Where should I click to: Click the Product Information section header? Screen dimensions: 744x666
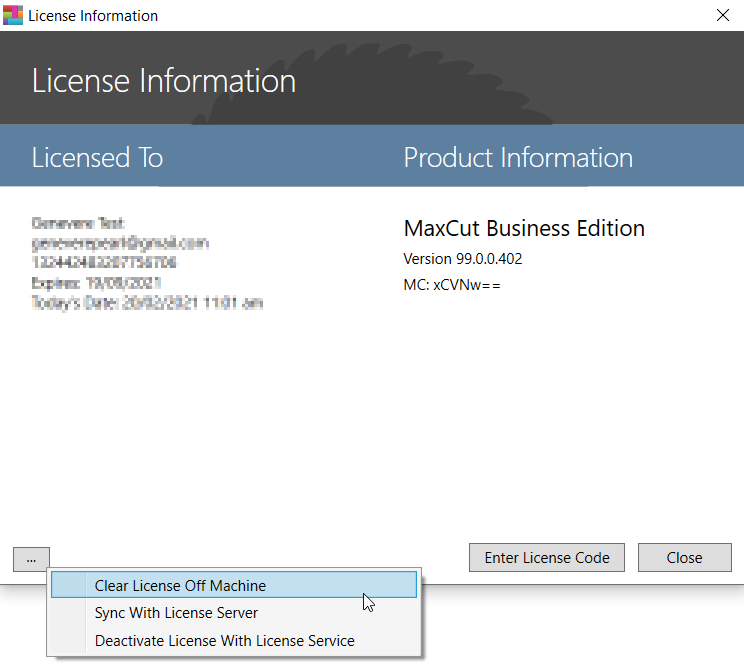tap(517, 157)
